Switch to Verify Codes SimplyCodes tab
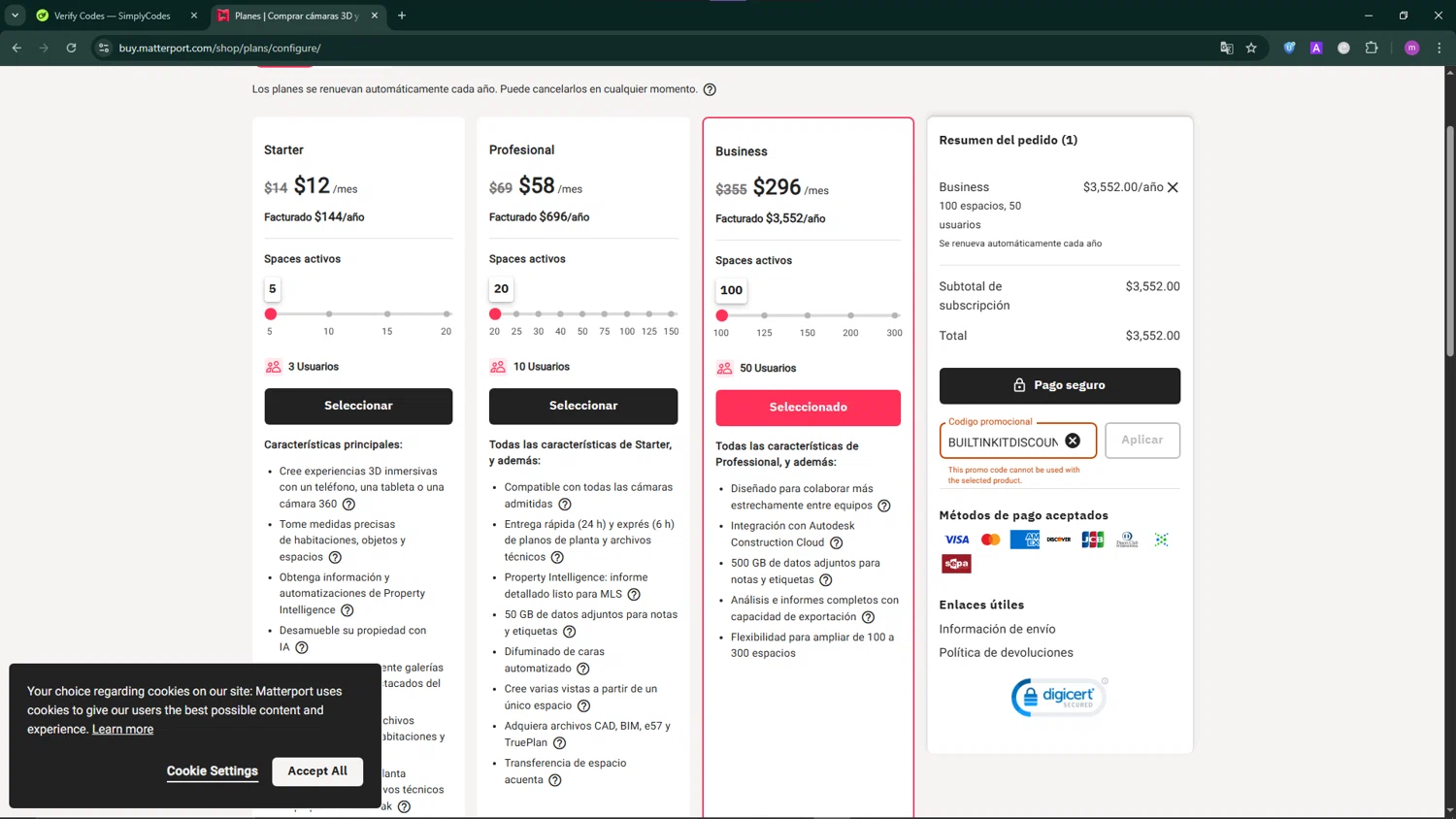This screenshot has width=1456, height=819. (112, 16)
